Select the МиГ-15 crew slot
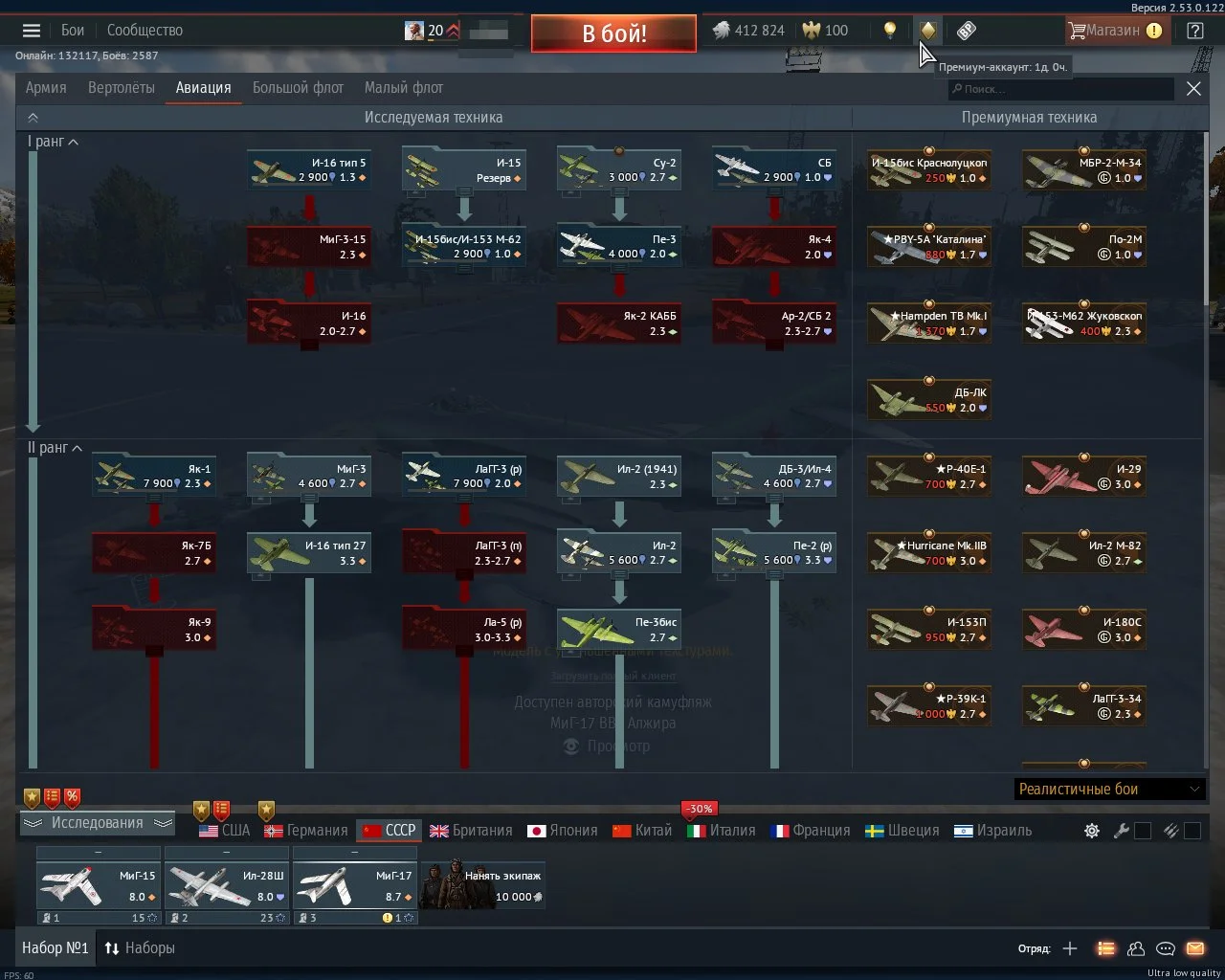 pos(99,885)
